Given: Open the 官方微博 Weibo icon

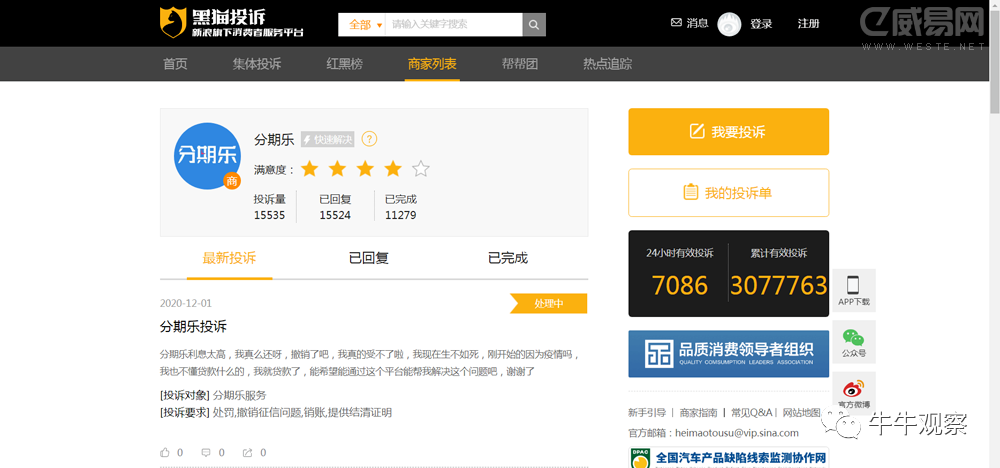Looking at the screenshot, I should 853,392.
